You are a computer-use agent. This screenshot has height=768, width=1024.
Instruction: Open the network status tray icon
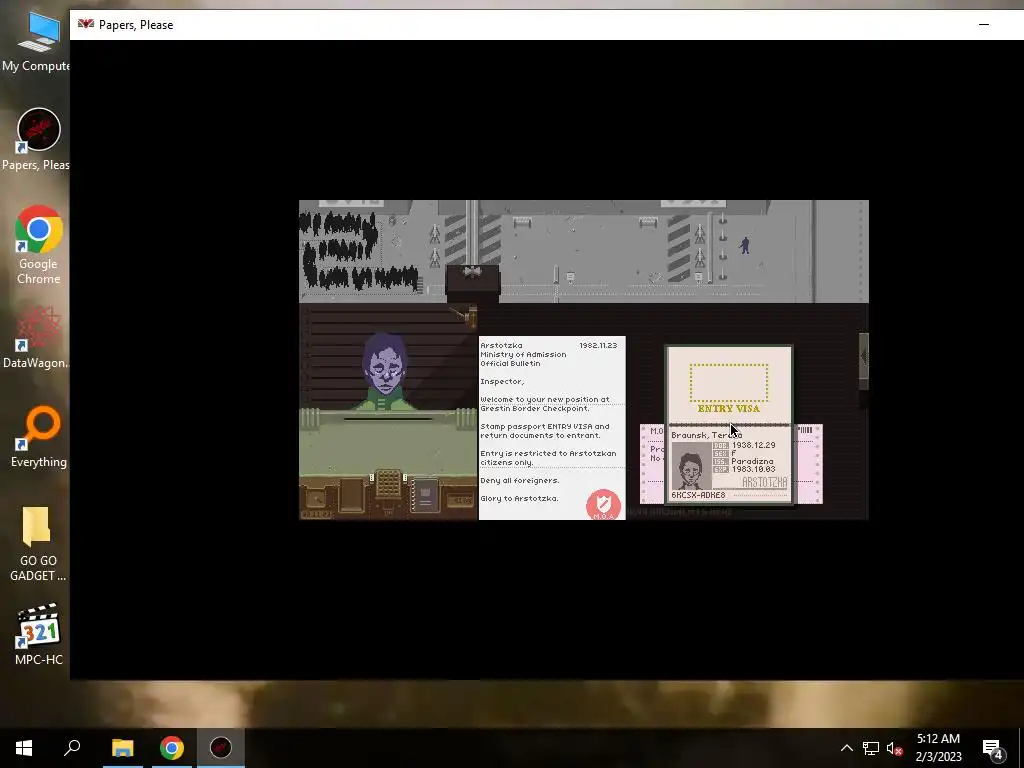pos(871,748)
